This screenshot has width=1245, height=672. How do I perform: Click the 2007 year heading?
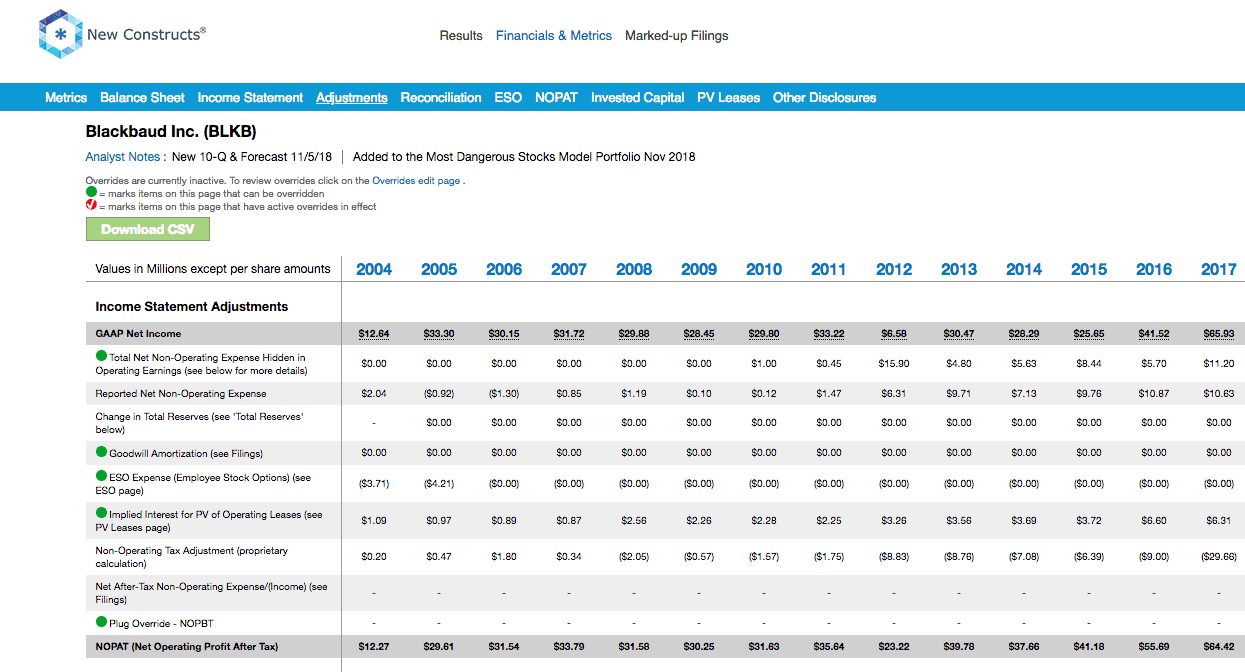pyautogui.click(x=569, y=269)
